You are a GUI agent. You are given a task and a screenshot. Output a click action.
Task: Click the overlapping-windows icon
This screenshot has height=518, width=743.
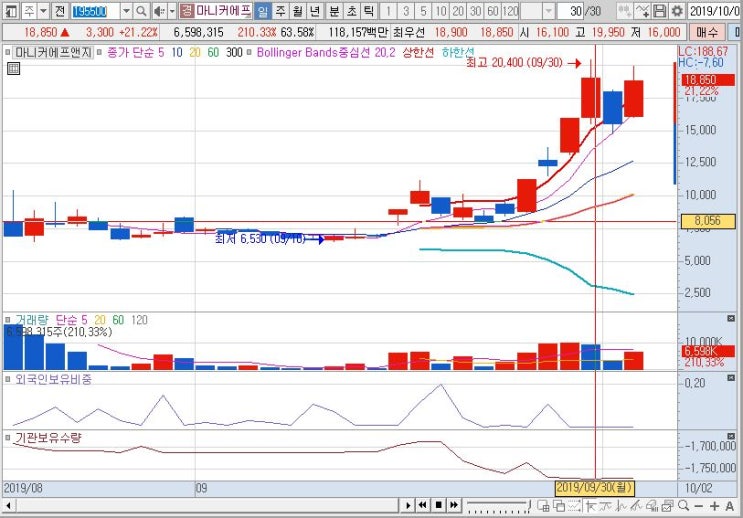coord(559,506)
